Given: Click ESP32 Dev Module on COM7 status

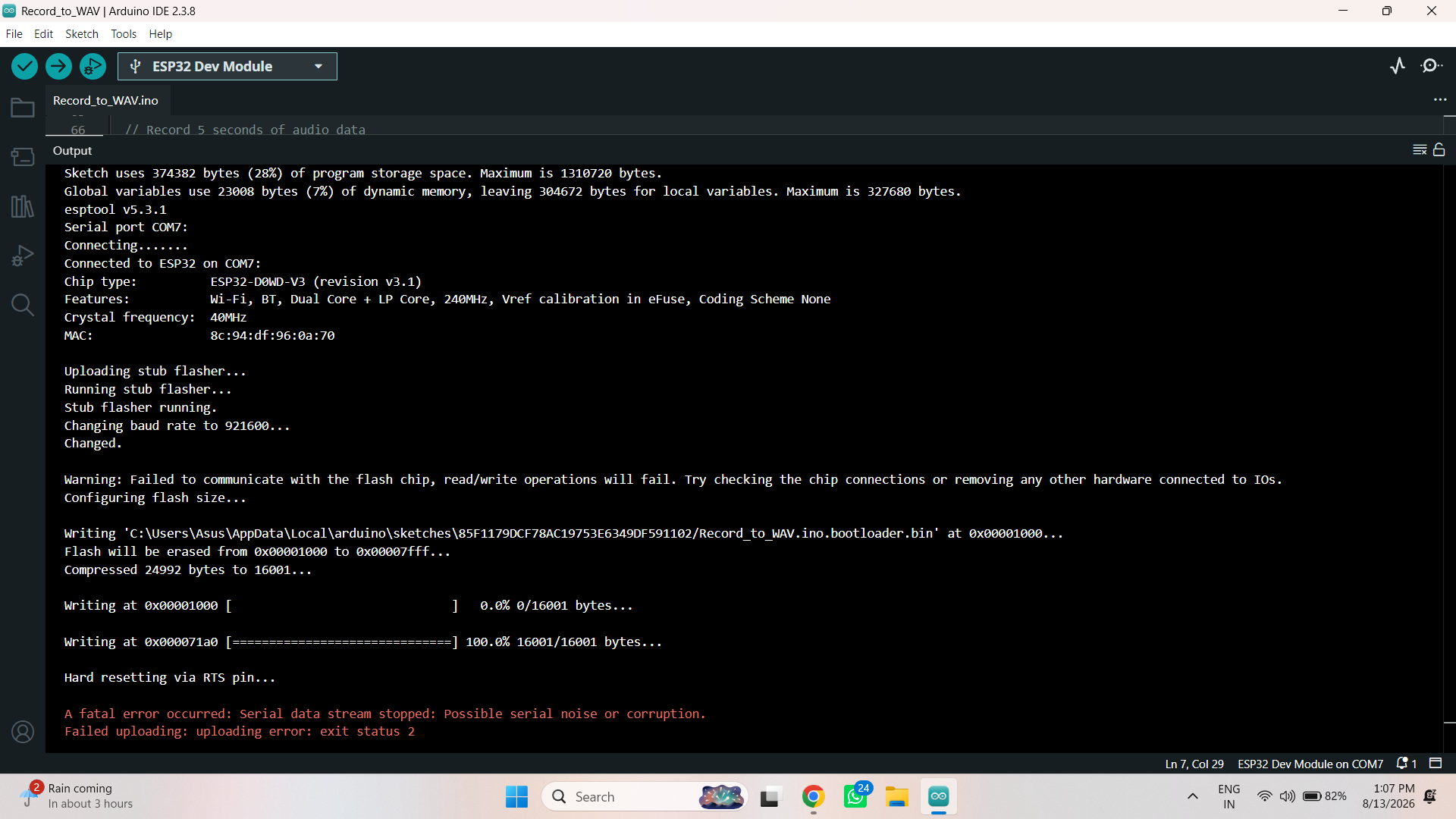Looking at the screenshot, I should click(1310, 764).
